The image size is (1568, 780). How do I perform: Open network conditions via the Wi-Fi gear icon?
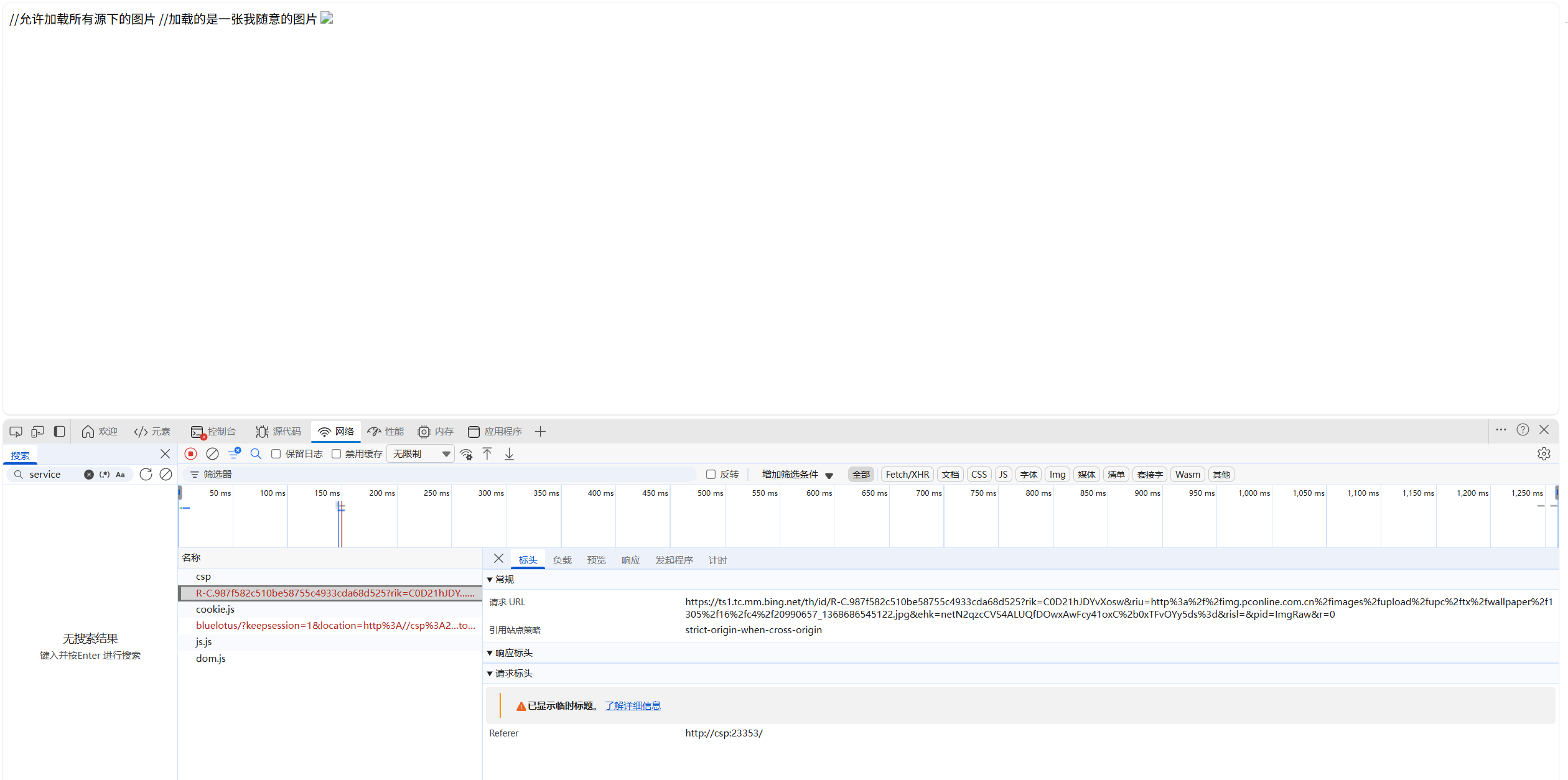pyautogui.click(x=466, y=454)
